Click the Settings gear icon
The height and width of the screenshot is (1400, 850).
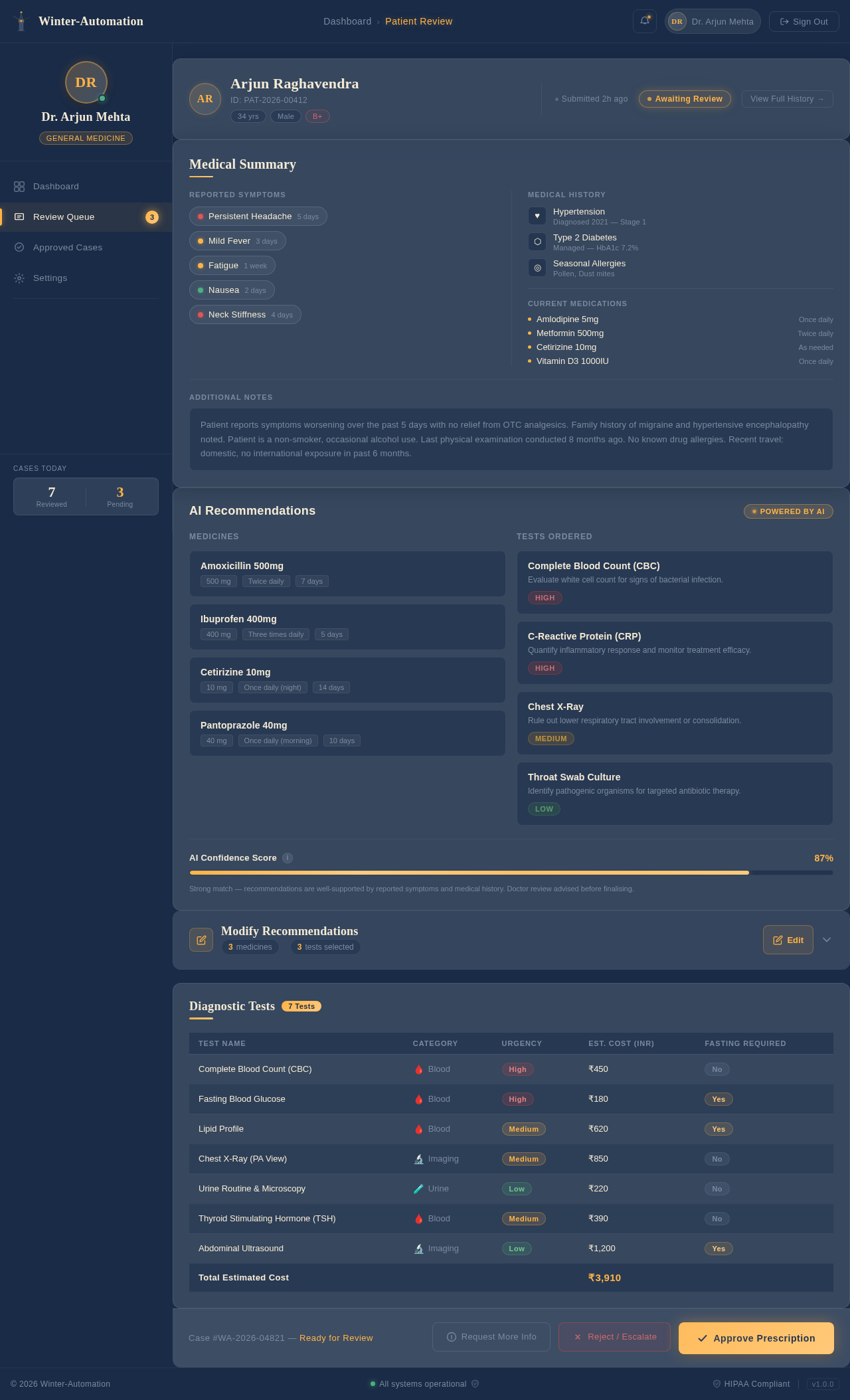tap(19, 278)
